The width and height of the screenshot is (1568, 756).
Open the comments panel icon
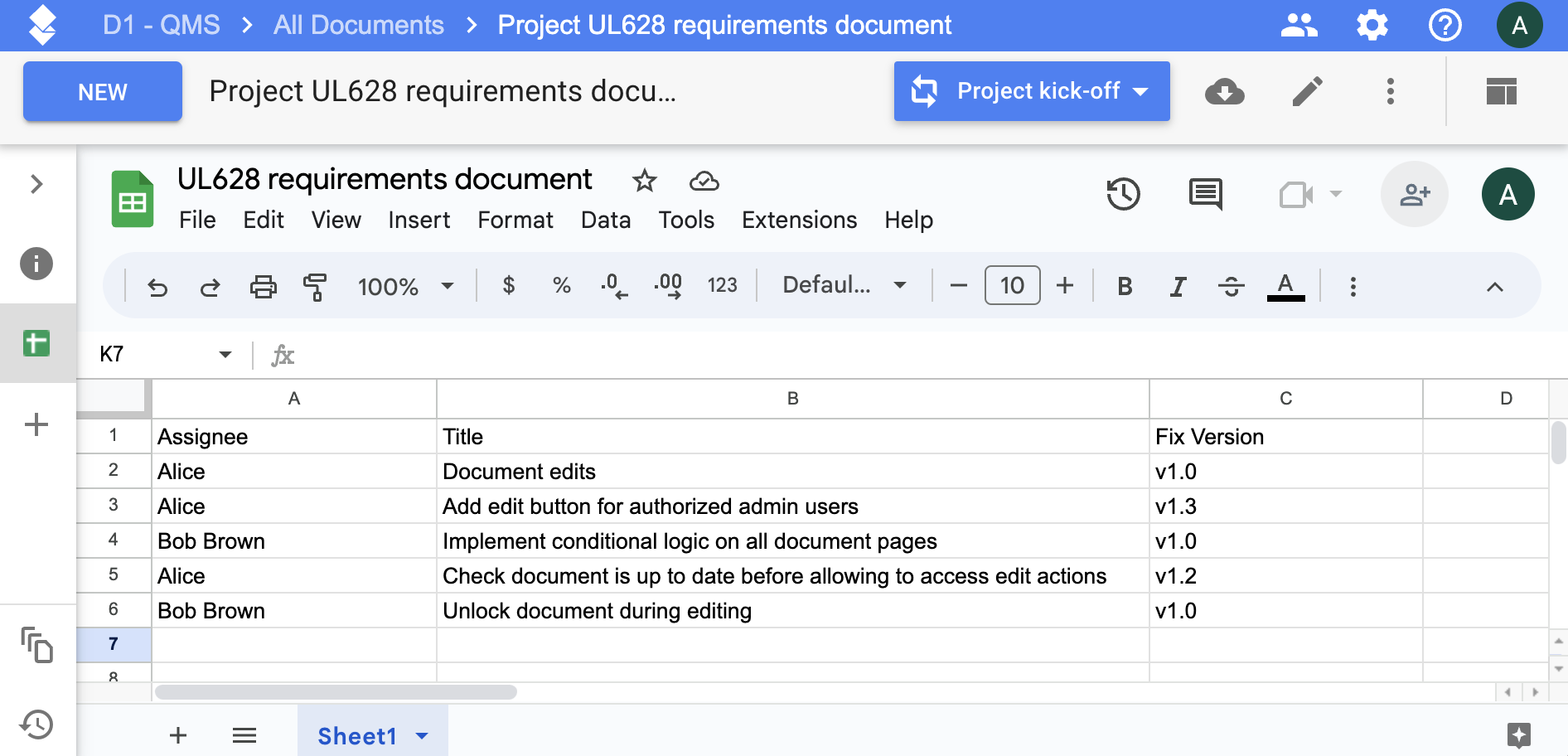point(1205,195)
